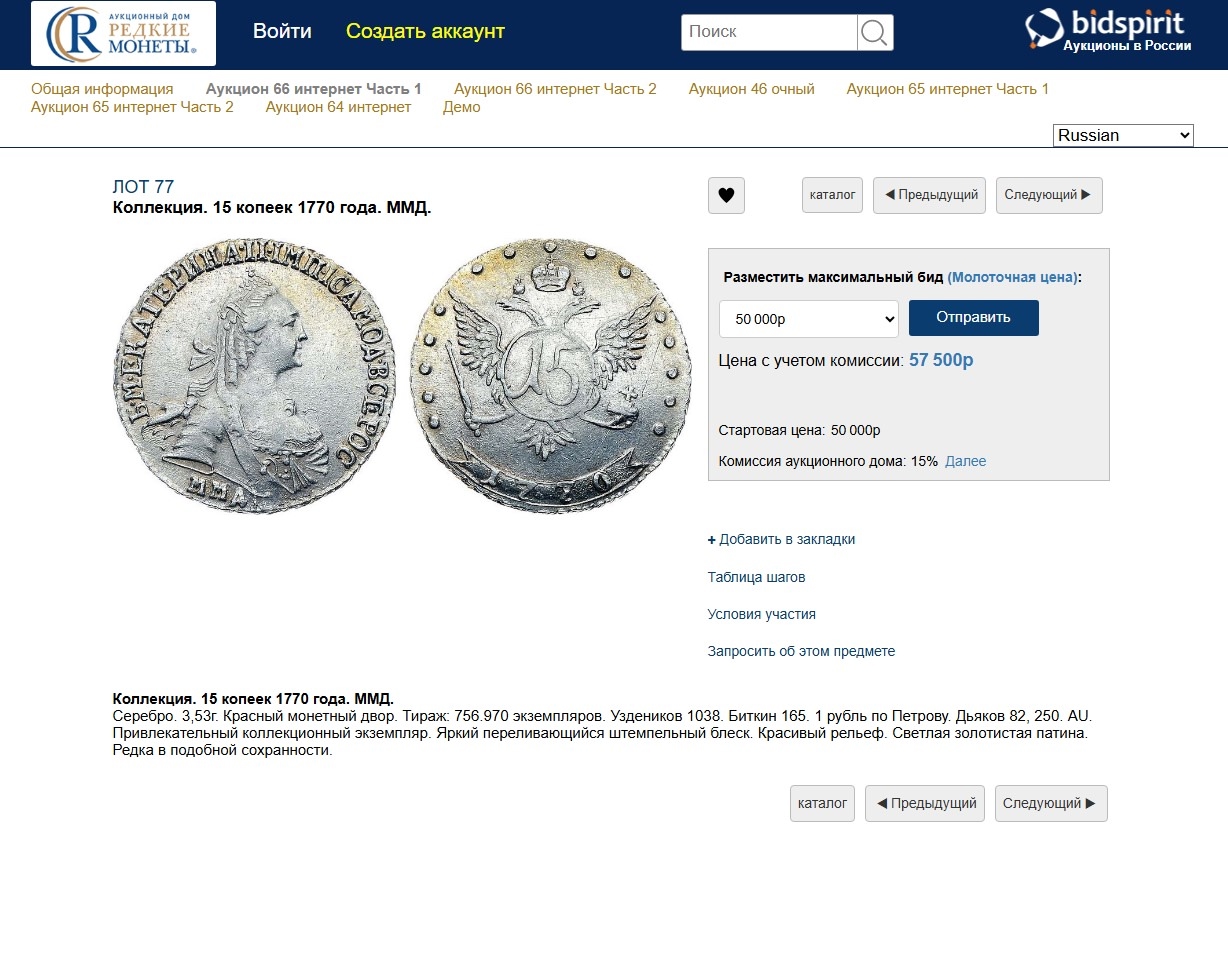The image size is (1228, 965).
Task: Open the Таблица шагов link
Action: tap(756, 577)
